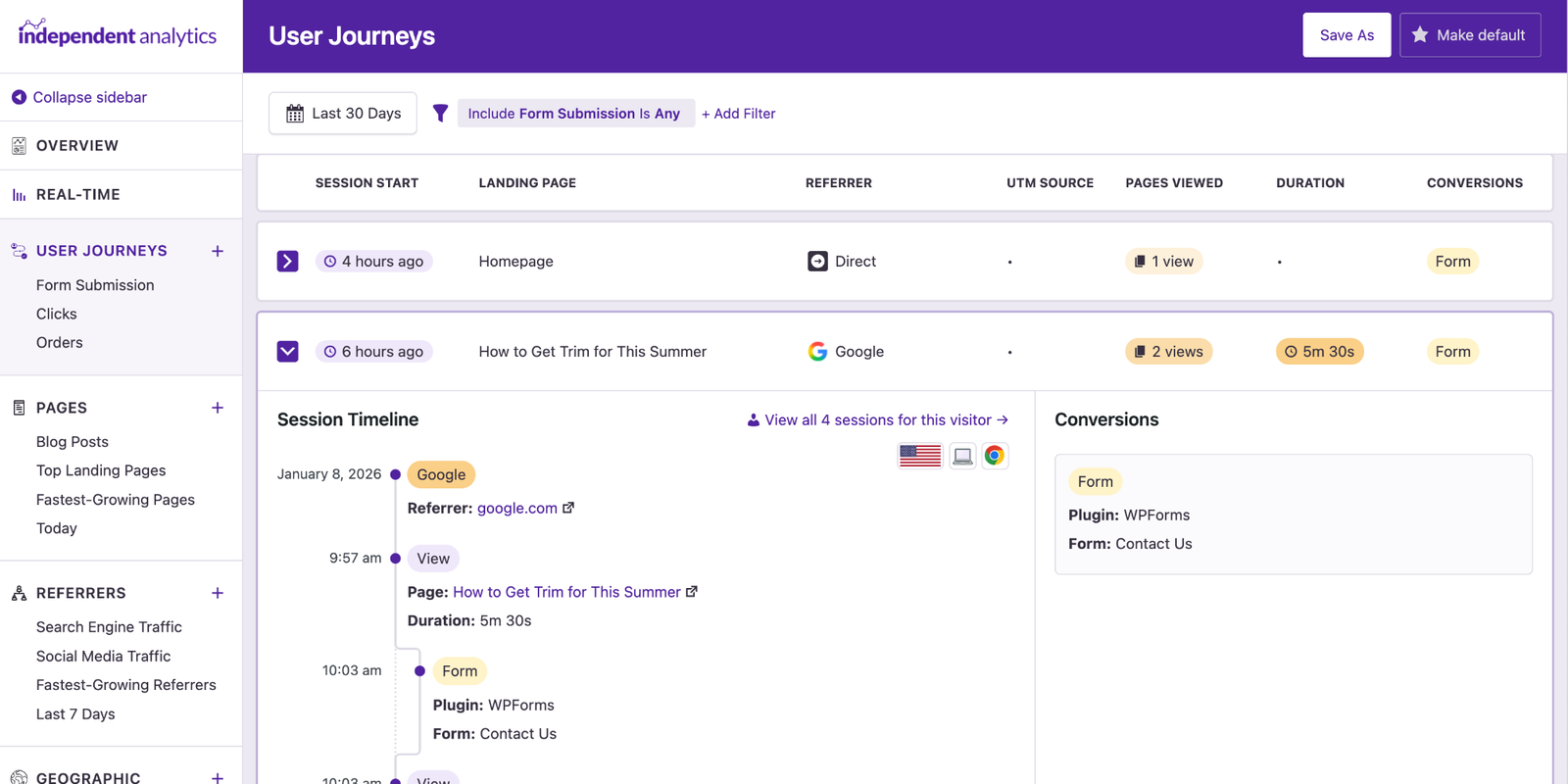Select the Social Media Traffic report
Screen dimensions: 1568x784
point(104,657)
